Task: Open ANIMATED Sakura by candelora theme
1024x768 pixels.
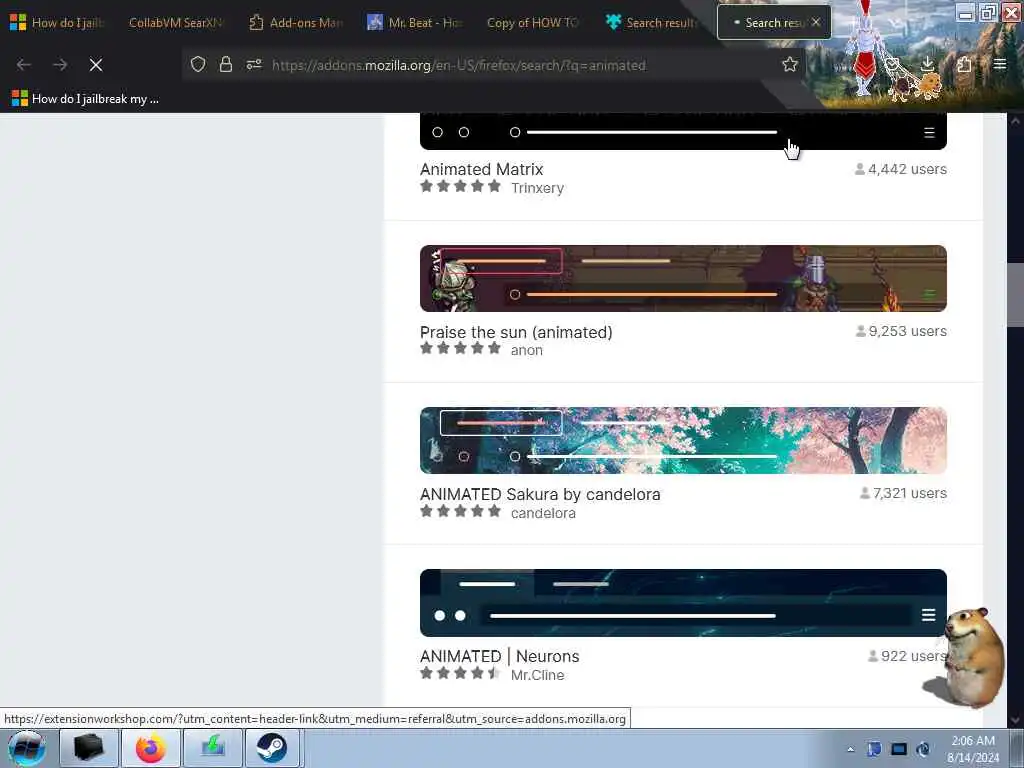Action: coord(540,494)
